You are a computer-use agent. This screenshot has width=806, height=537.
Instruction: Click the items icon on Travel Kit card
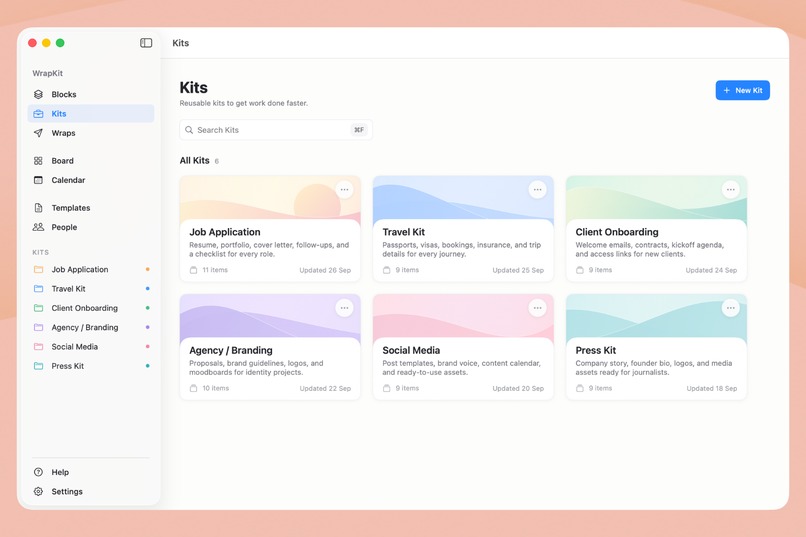pos(387,270)
